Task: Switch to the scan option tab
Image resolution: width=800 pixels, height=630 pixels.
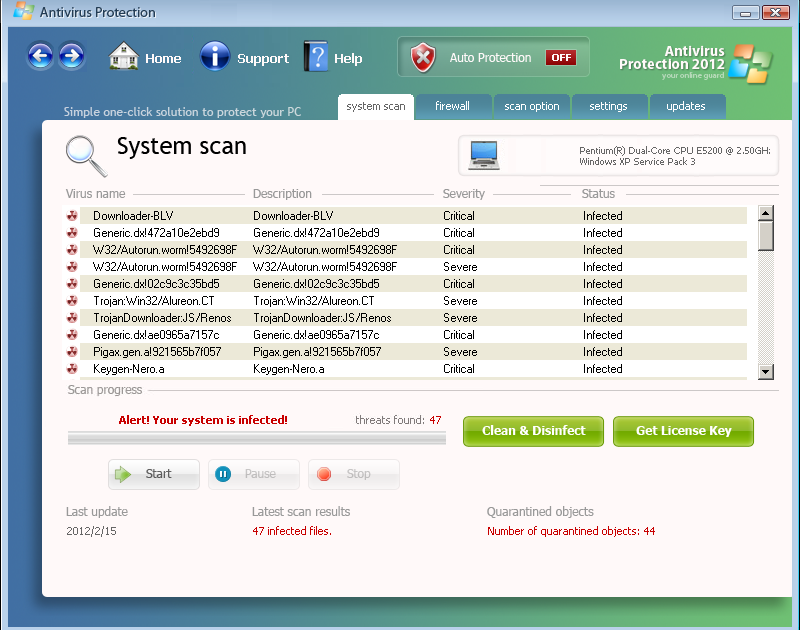Action: [532, 107]
